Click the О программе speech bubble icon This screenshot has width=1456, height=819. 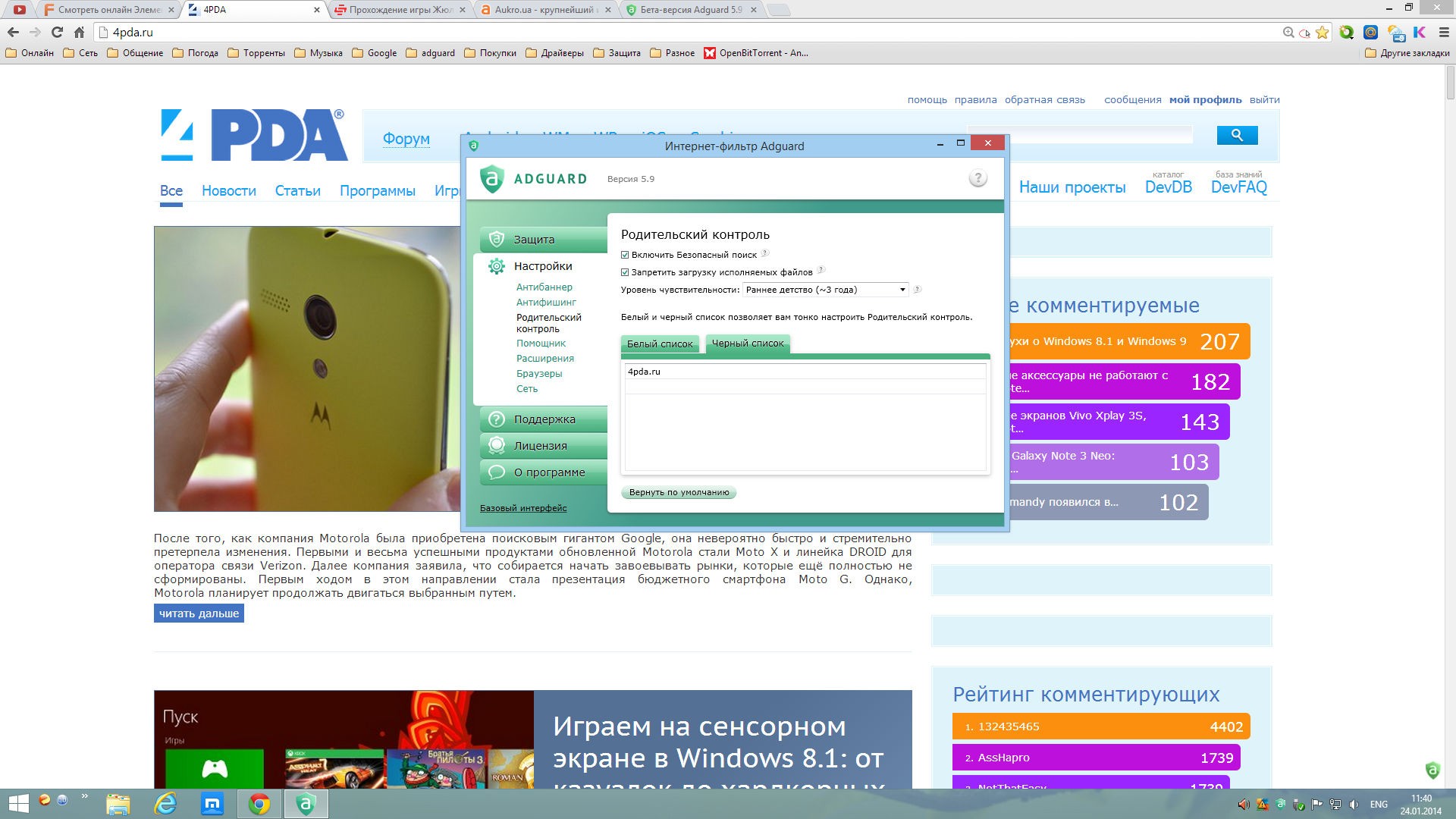coord(497,472)
